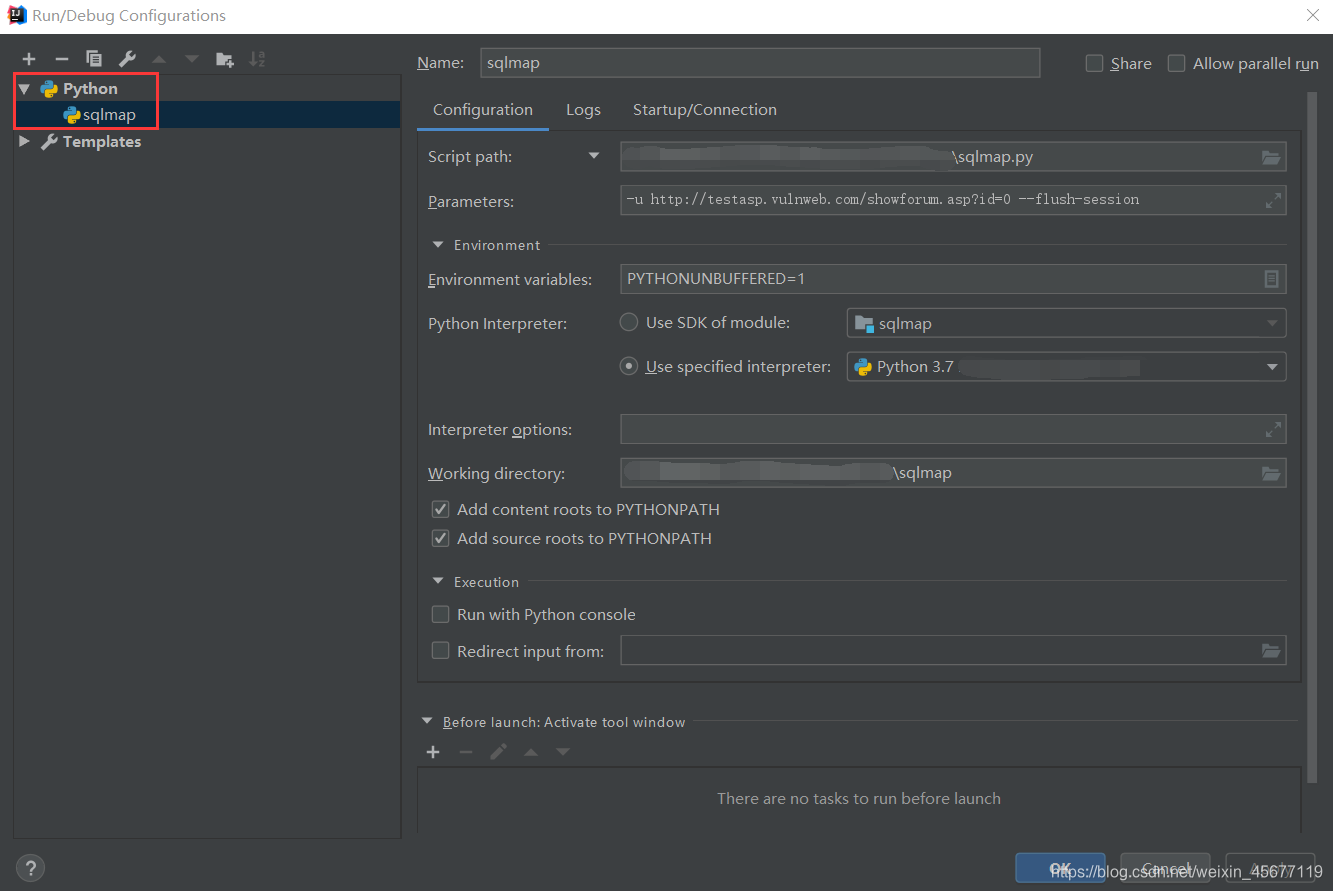This screenshot has height=891, width=1333.
Task: Expand the Interpreter options field
Action: point(1273,429)
